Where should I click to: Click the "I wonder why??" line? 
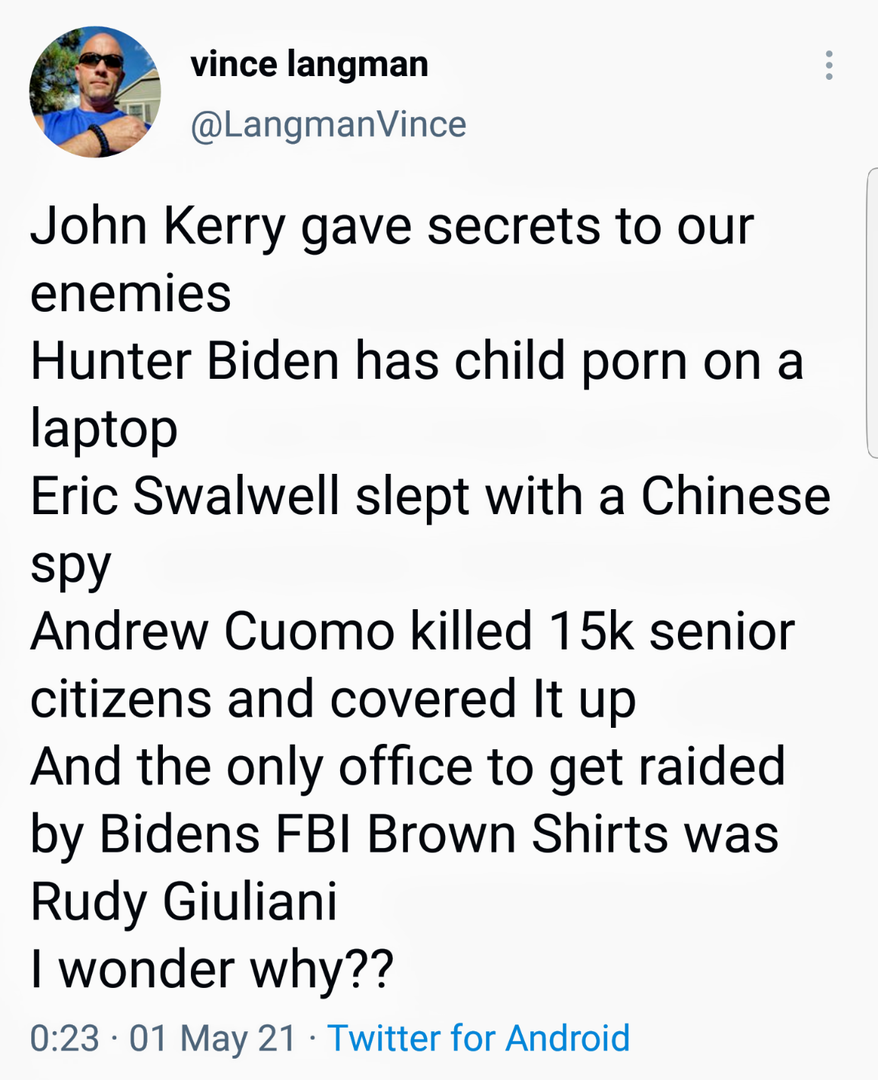(212, 969)
